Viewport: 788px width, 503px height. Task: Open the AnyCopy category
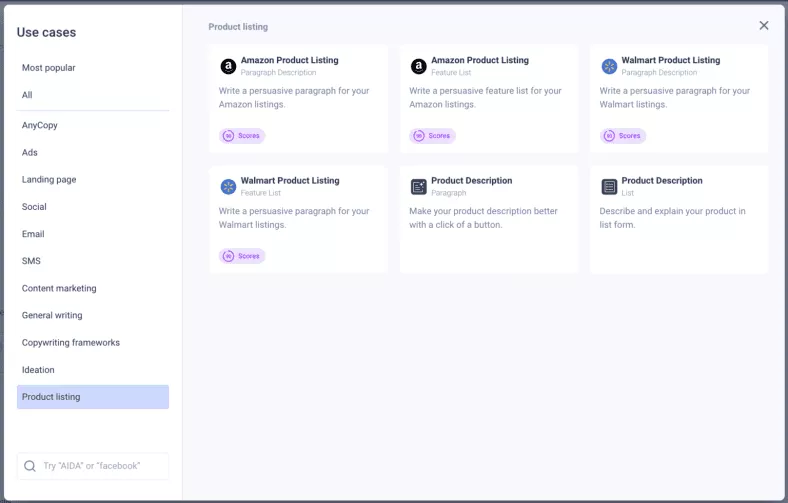coord(93,125)
